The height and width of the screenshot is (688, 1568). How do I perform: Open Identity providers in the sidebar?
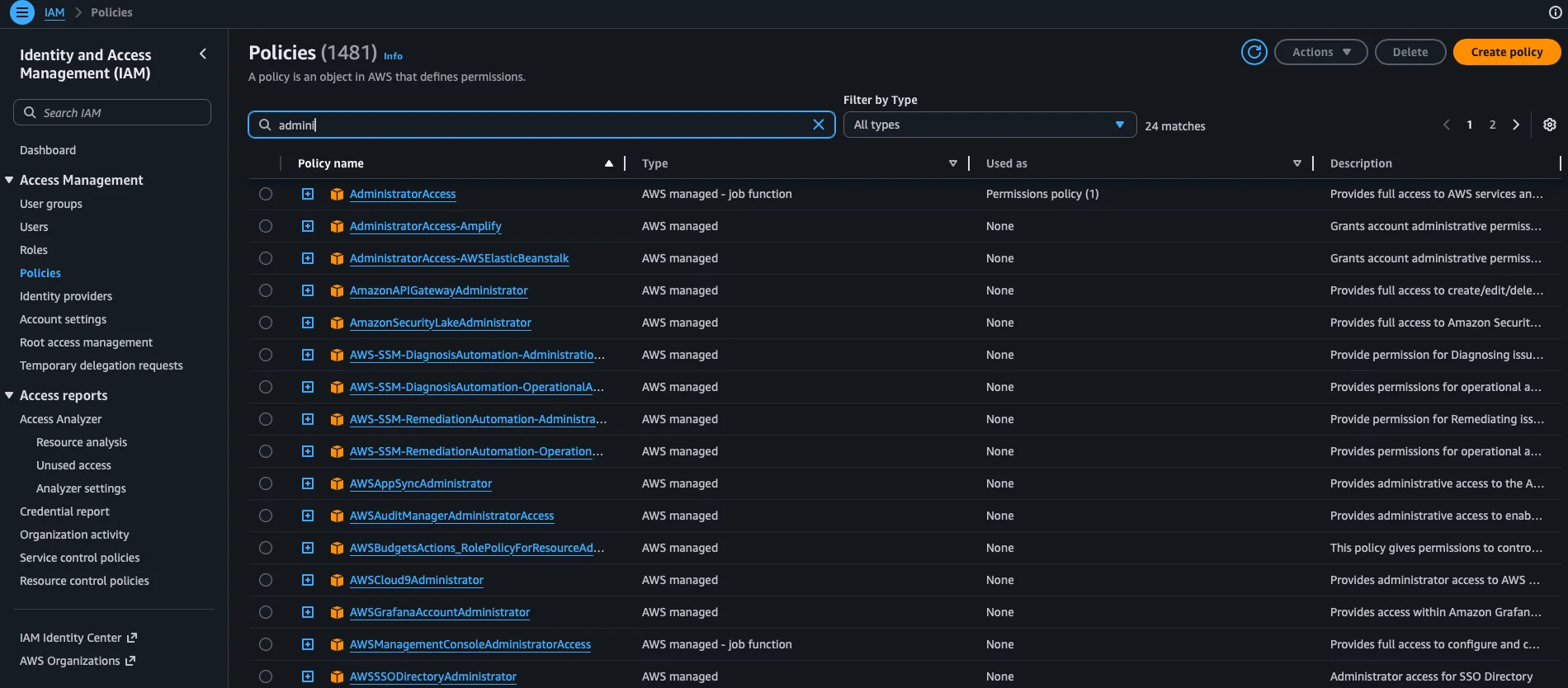click(x=66, y=296)
